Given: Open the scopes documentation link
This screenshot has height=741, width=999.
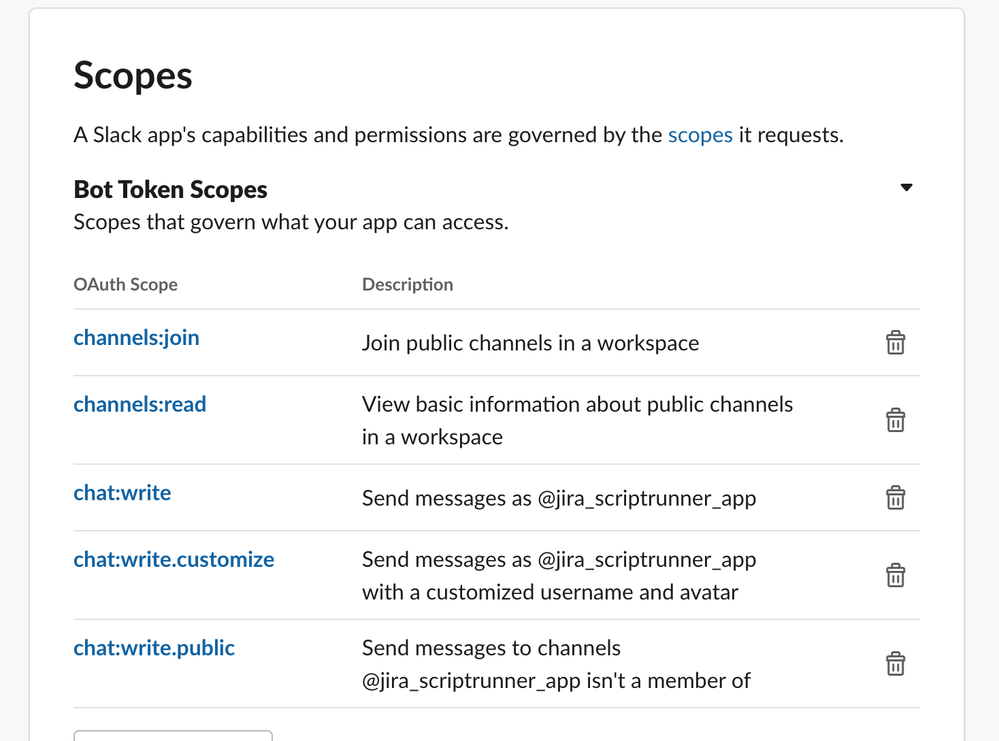Looking at the screenshot, I should 700,135.
